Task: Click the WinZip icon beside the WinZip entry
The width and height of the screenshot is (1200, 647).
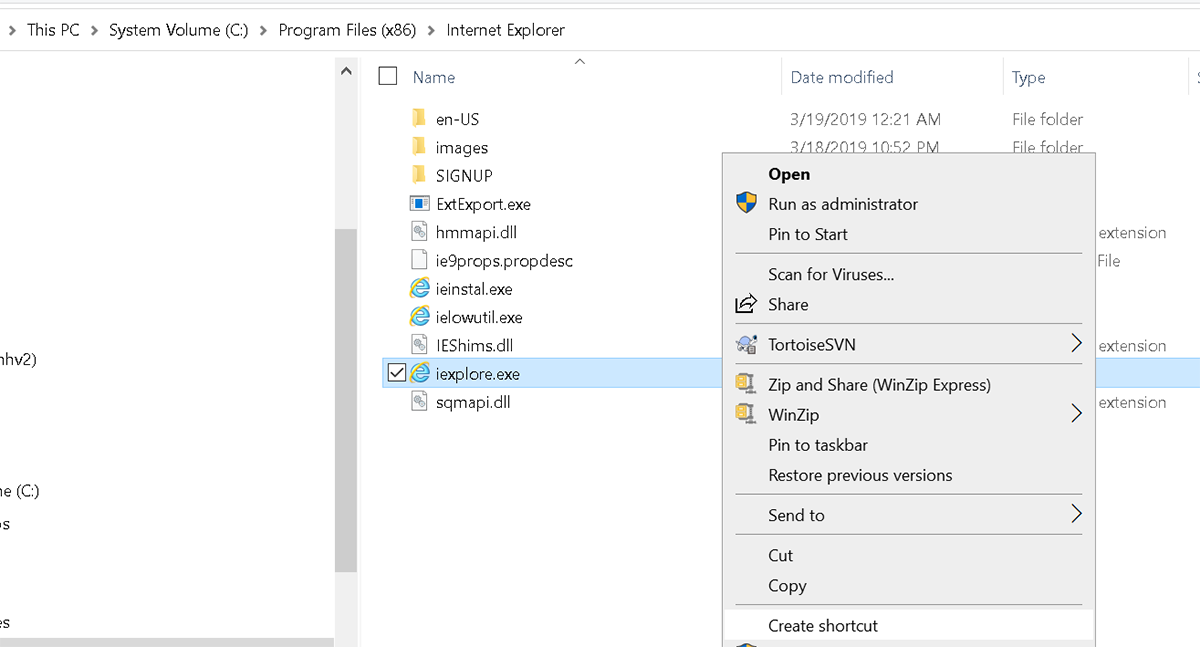Action: click(745, 414)
